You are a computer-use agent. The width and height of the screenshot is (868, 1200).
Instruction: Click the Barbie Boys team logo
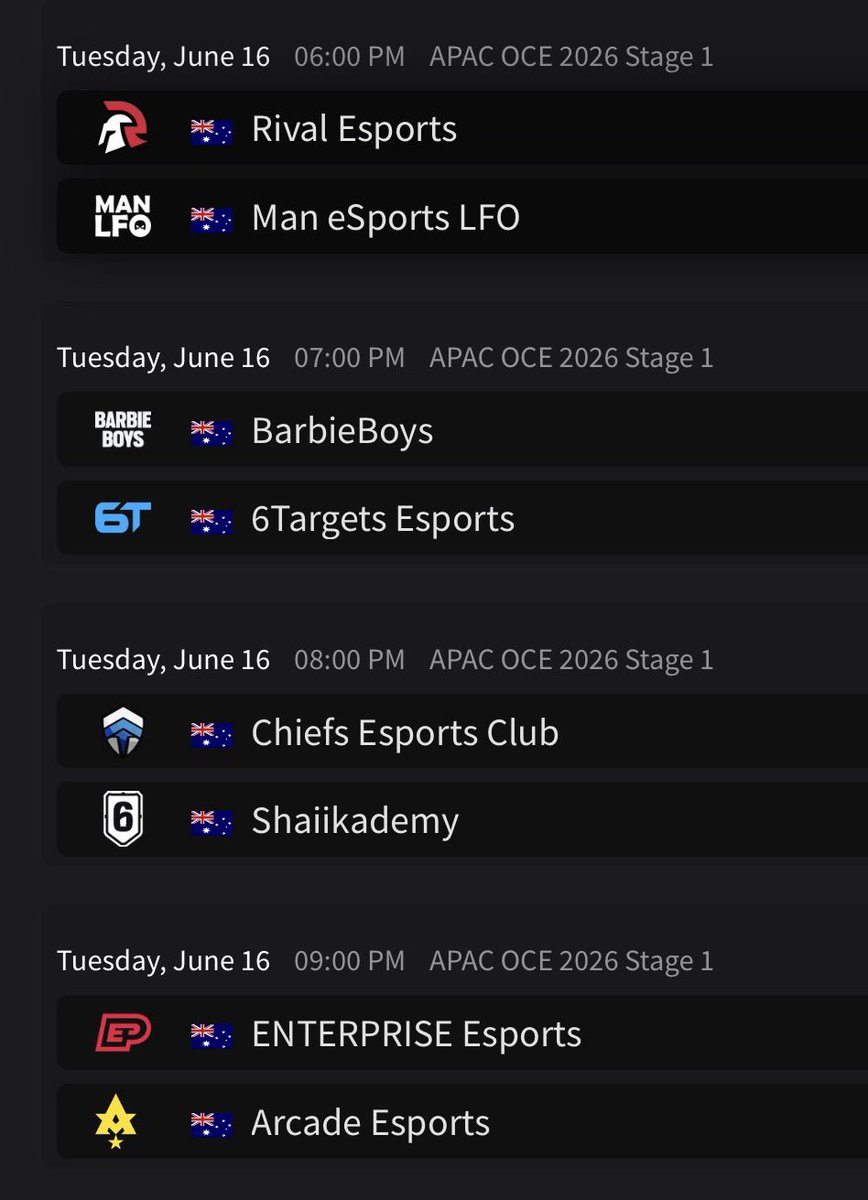(x=123, y=430)
